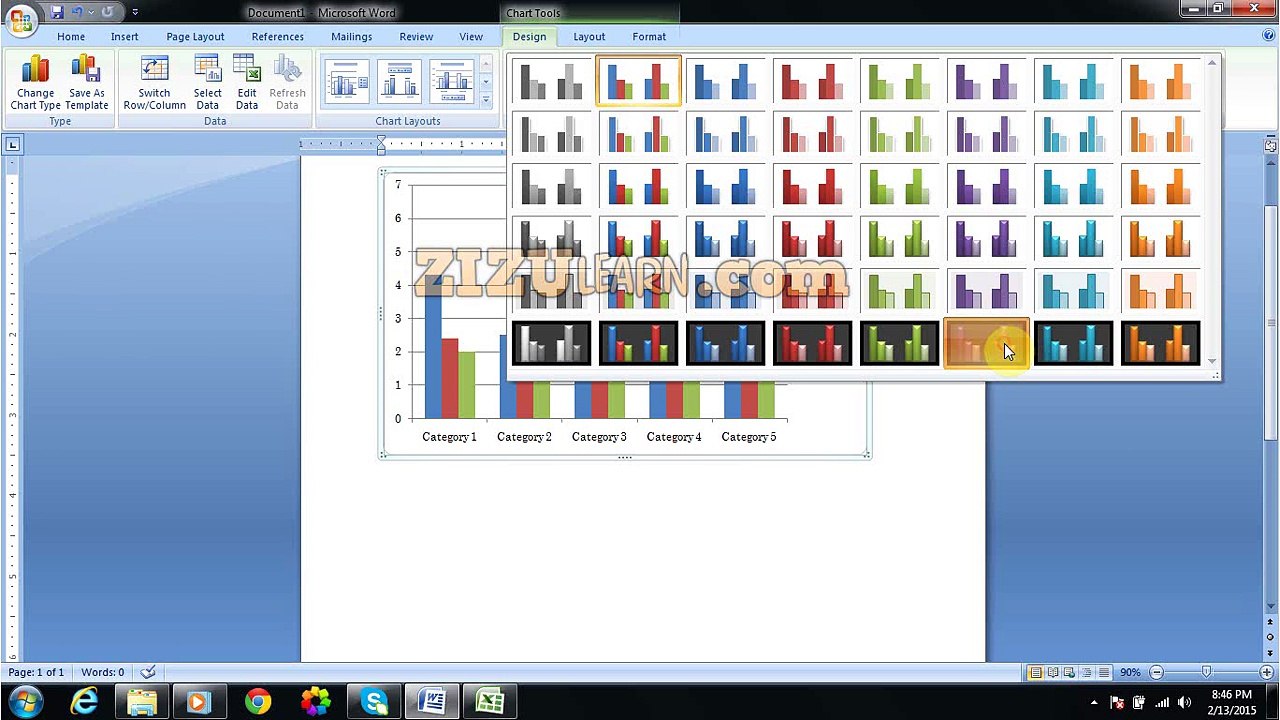Click the Next Page double-arrow below scrollbar
Image resolution: width=1280 pixels, height=720 pixels.
pos(1271,654)
